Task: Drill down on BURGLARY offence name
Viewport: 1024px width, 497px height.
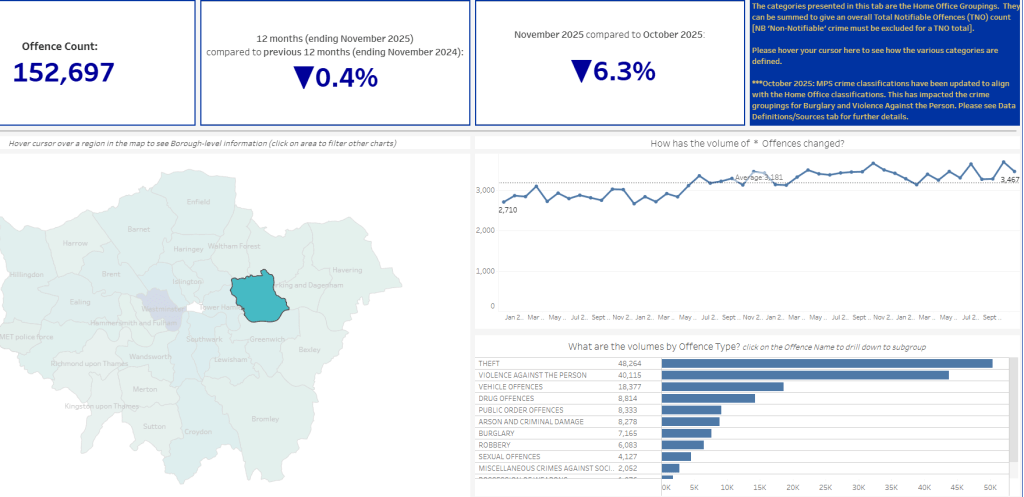Action: (497, 433)
